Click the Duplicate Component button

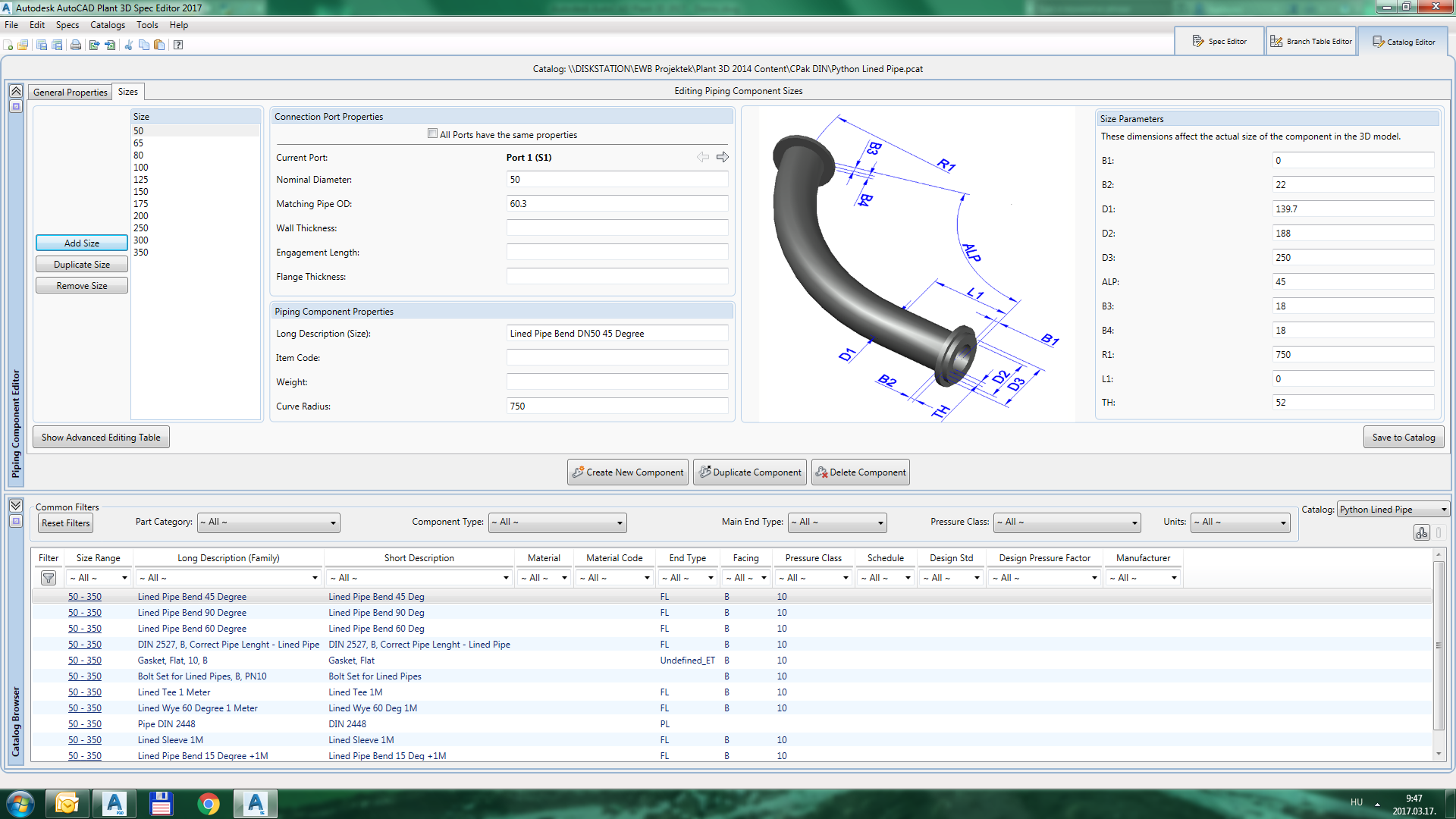(749, 472)
